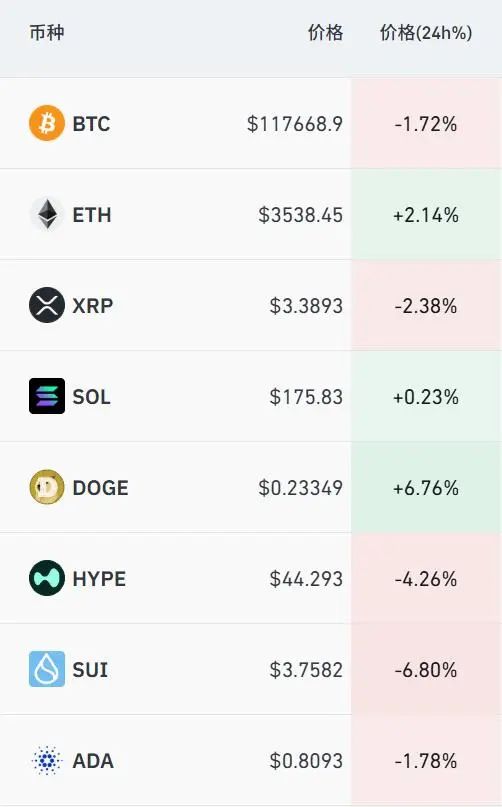Open the BTC coin name link
The width and height of the screenshot is (502, 807).
pos(91,124)
